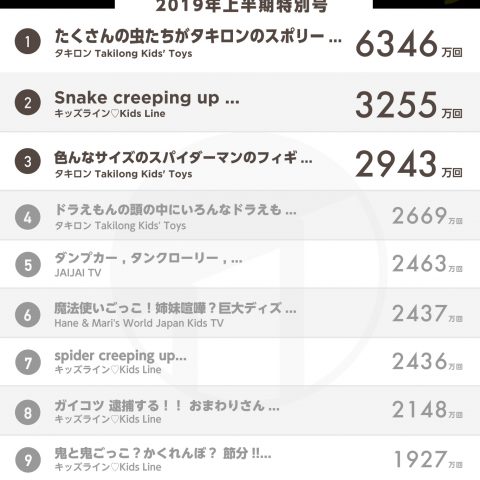480x480 pixels.
Task: Click the rank 4 circle badge
Action: coord(28,217)
